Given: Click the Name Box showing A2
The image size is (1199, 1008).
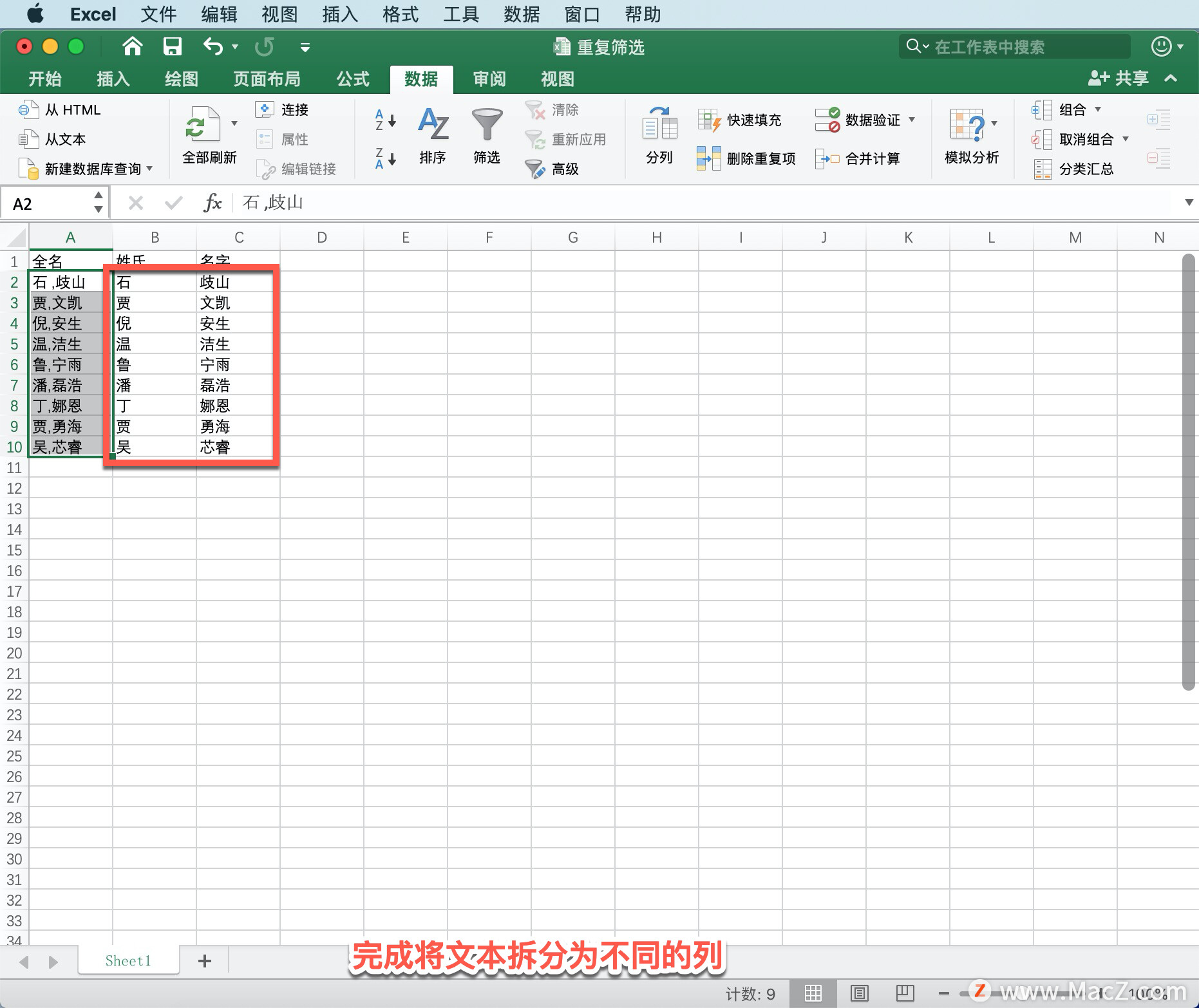Looking at the screenshot, I should [x=54, y=204].
